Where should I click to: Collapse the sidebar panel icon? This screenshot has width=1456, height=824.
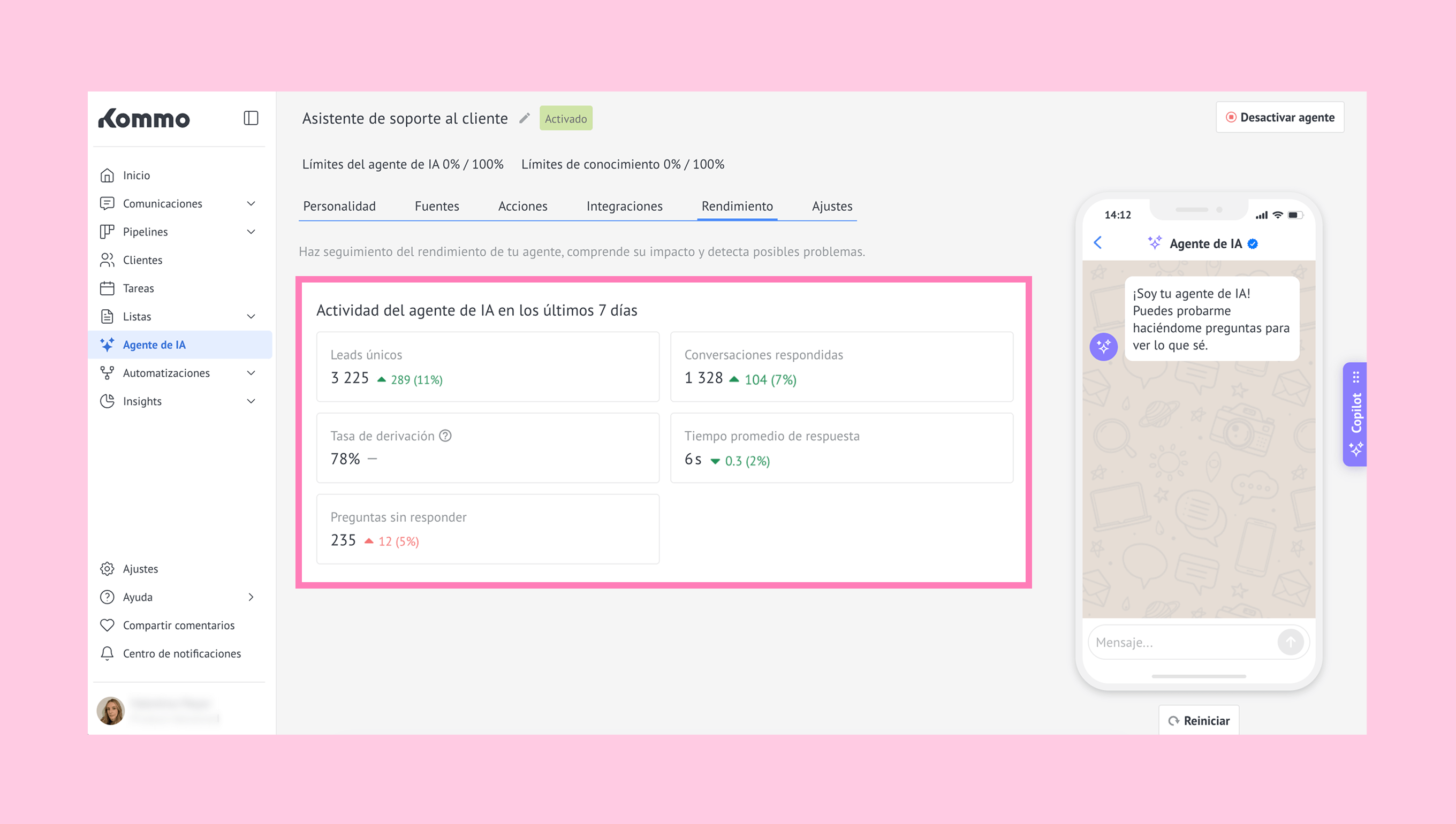[x=251, y=118]
